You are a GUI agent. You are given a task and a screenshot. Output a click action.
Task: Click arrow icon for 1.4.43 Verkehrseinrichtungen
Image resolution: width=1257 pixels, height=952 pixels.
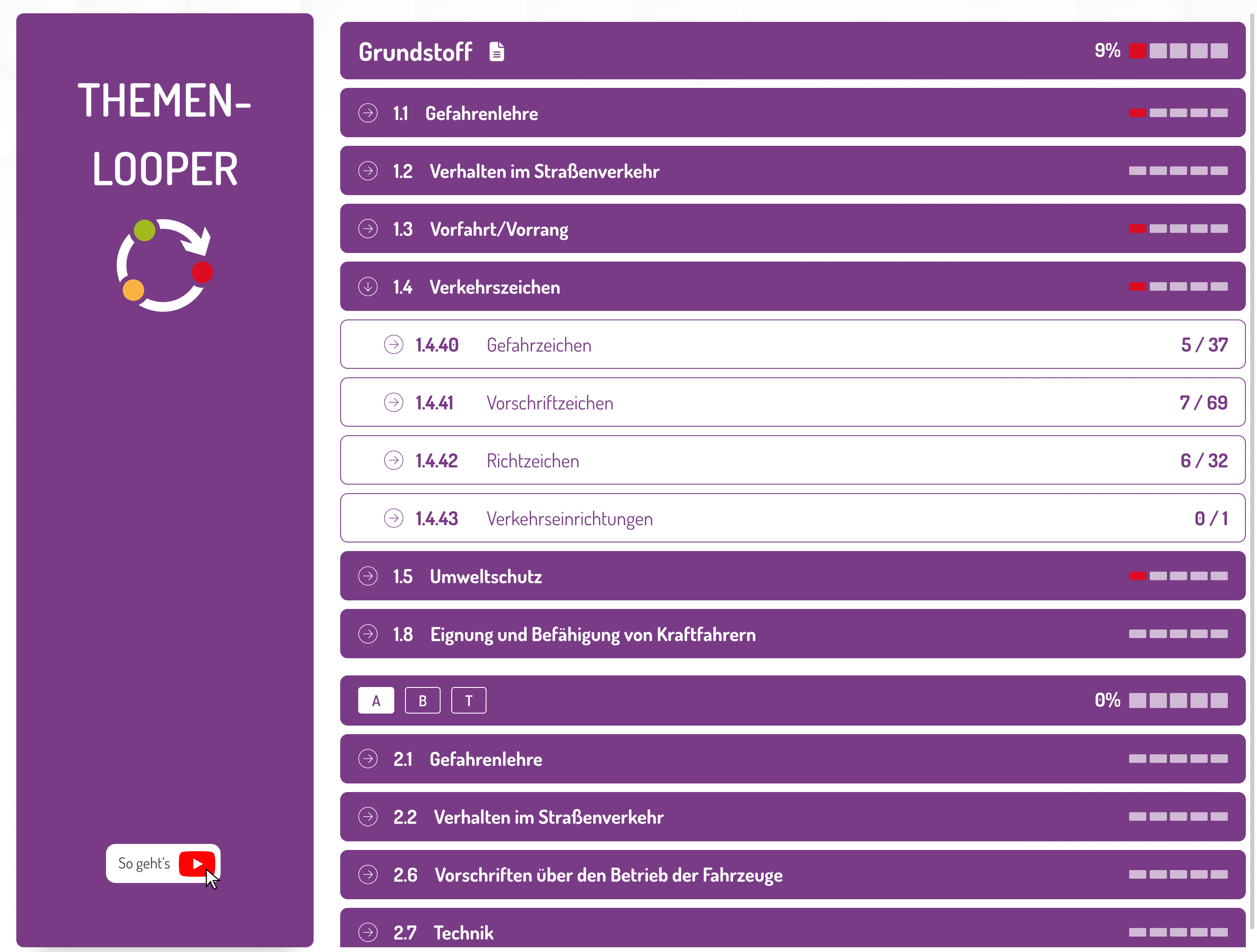393,518
